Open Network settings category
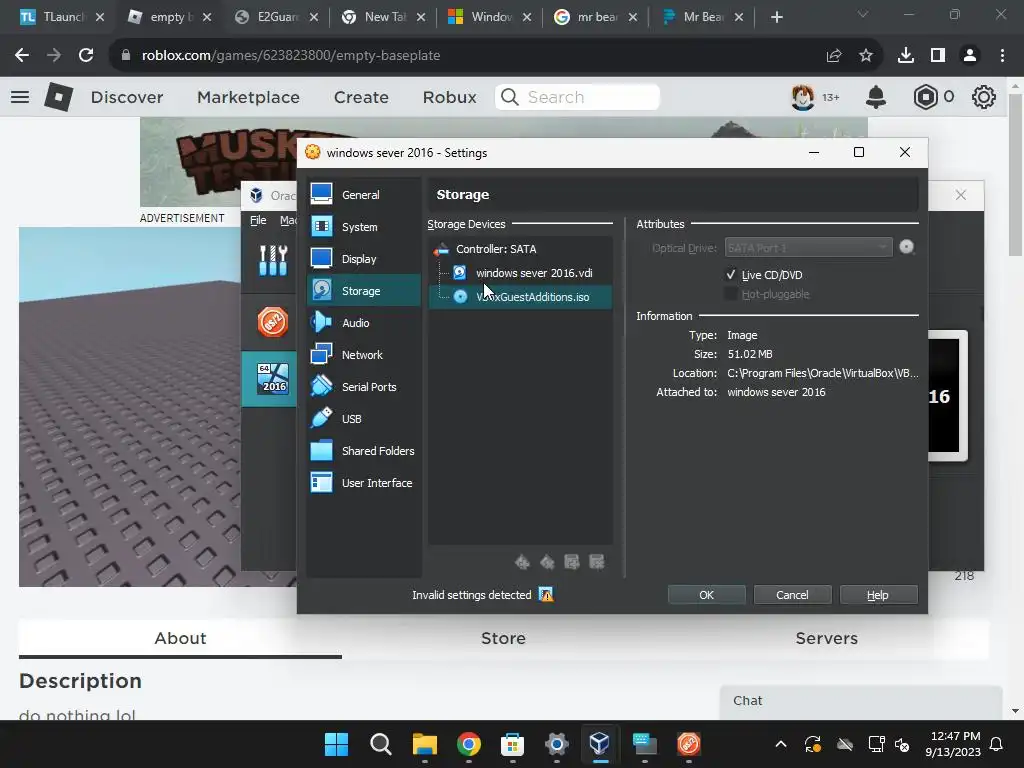The image size is (1024, 768). [363, 355]
